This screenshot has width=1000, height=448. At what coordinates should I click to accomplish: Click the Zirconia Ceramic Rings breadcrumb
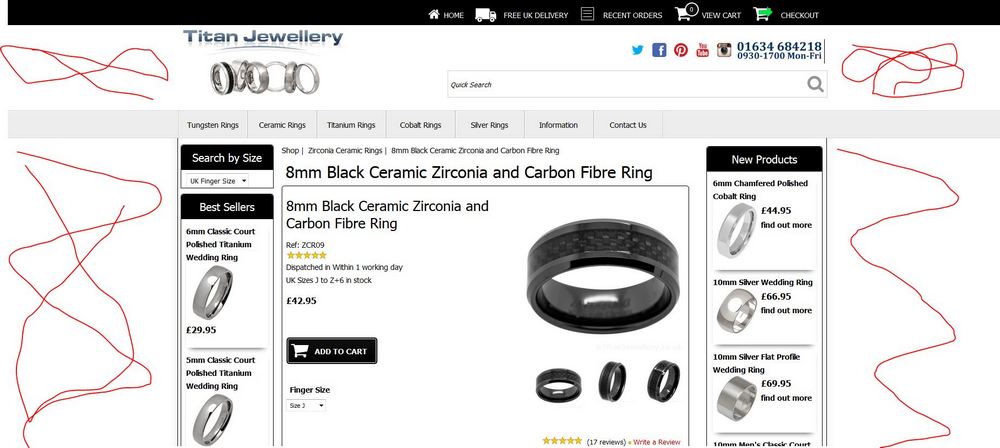click(345, 151)
